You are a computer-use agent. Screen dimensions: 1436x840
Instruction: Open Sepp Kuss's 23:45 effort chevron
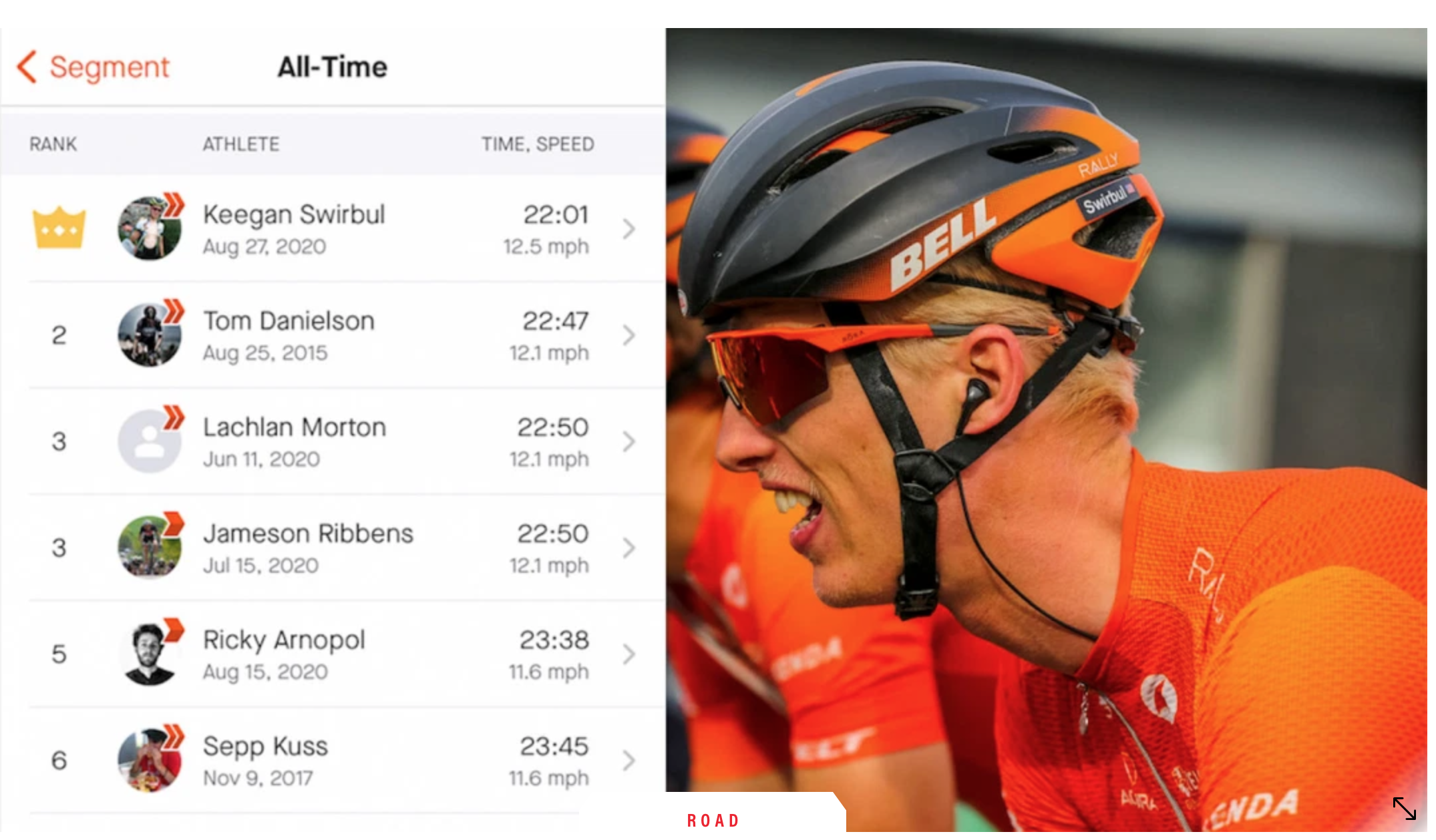pyautogui.click(x=629, y=761)
